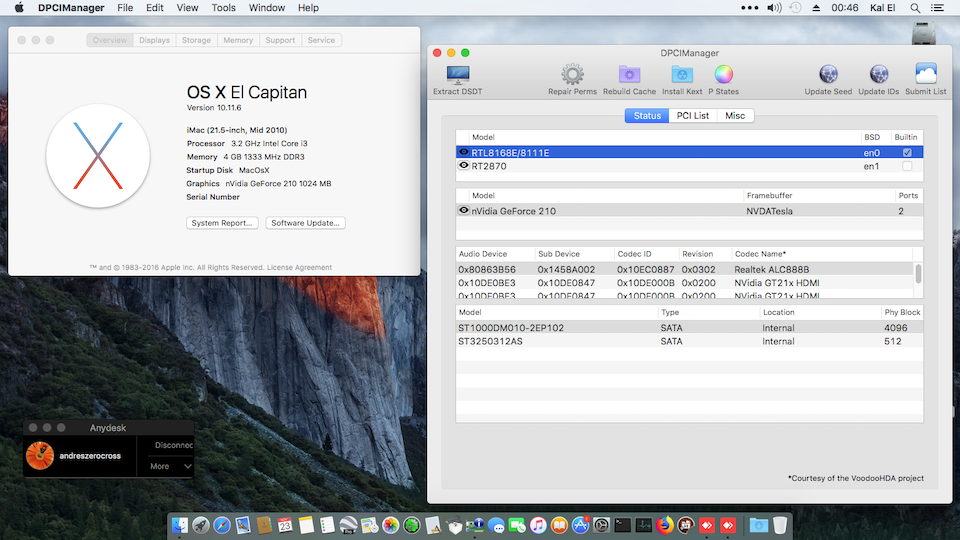Click the Software Update... button
The height and width of the screenshot is (540, 960).
(306, 223)
